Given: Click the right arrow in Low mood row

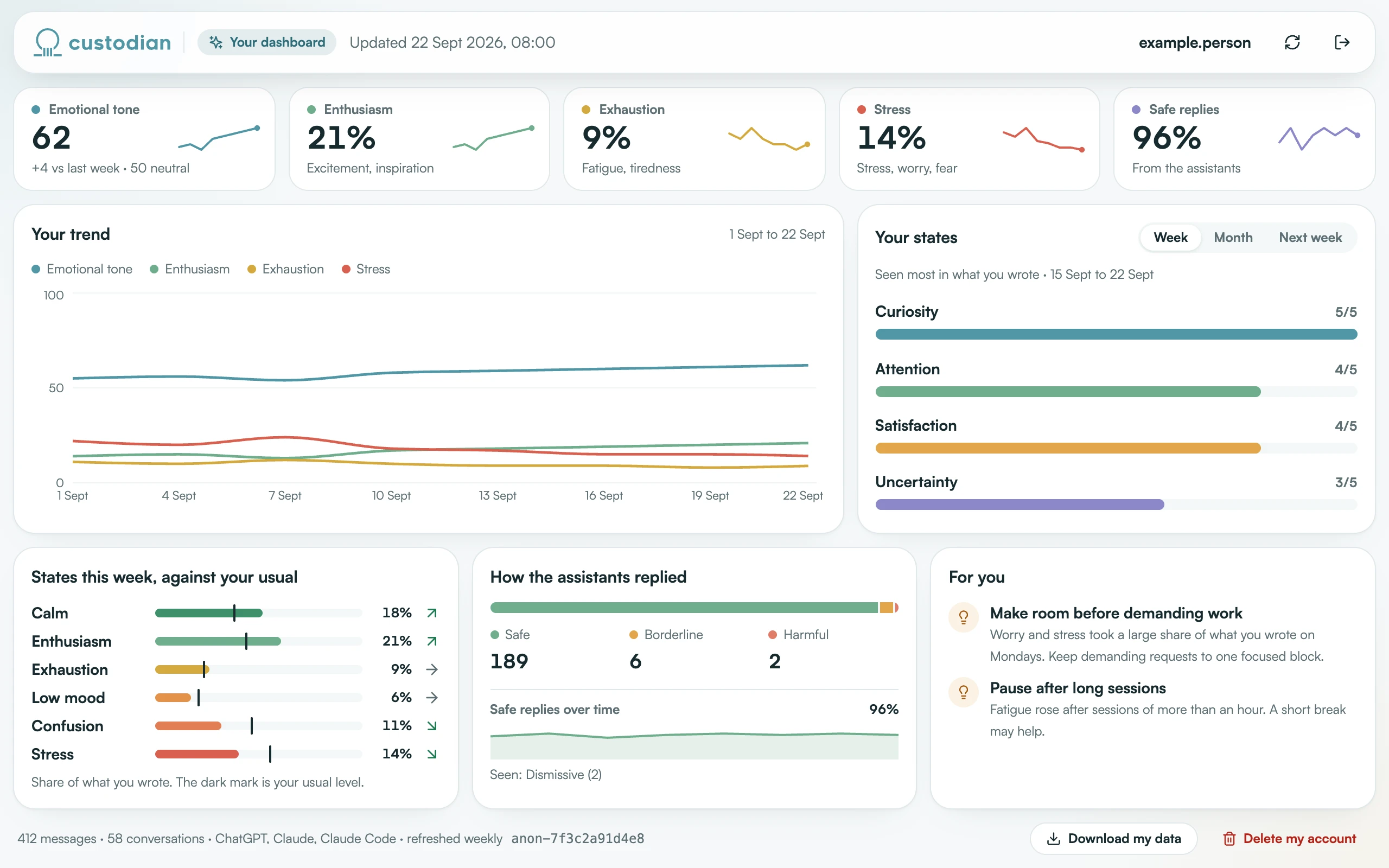Looking at the screenshot, I should 432,698.
